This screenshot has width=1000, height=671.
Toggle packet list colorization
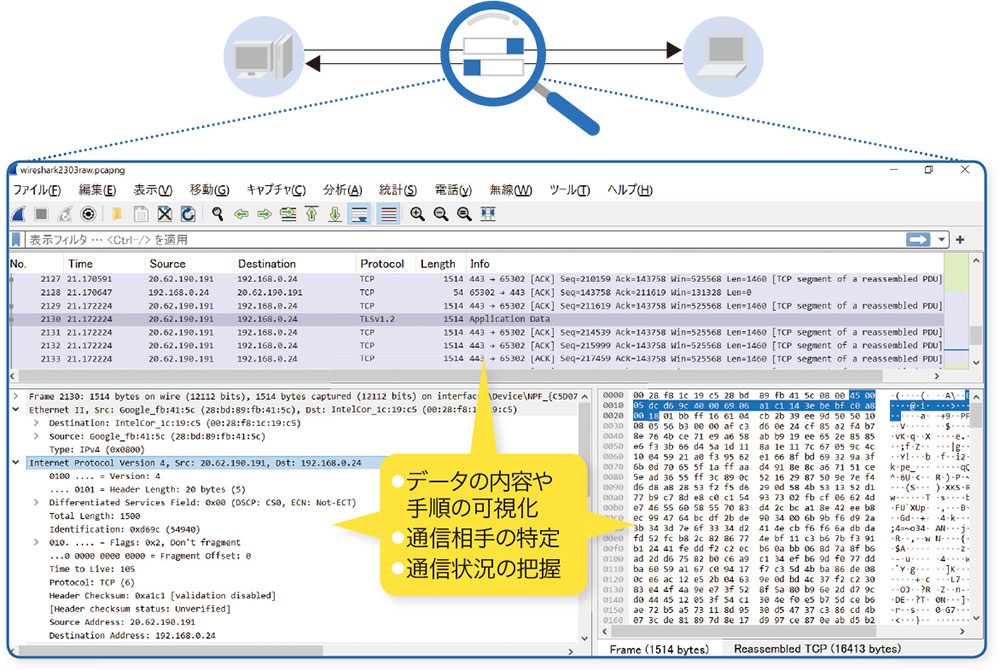(x=388, y=214)
